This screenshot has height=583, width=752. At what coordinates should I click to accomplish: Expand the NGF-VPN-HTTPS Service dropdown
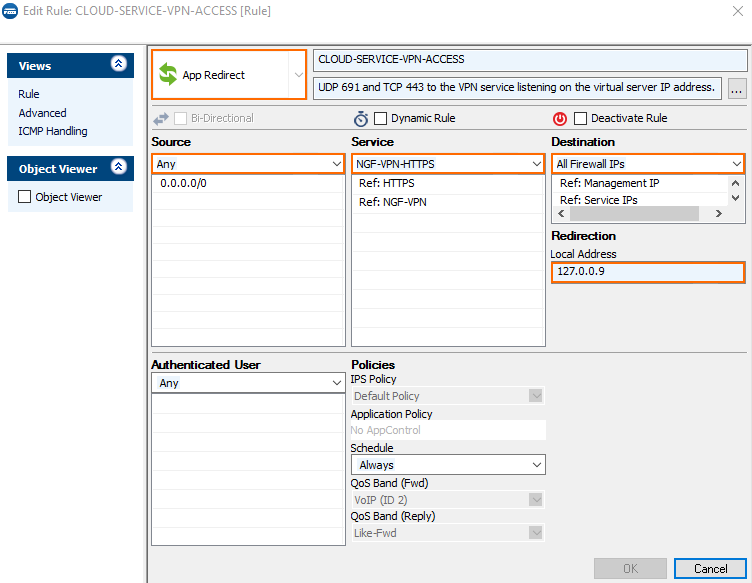click(448, 164)
